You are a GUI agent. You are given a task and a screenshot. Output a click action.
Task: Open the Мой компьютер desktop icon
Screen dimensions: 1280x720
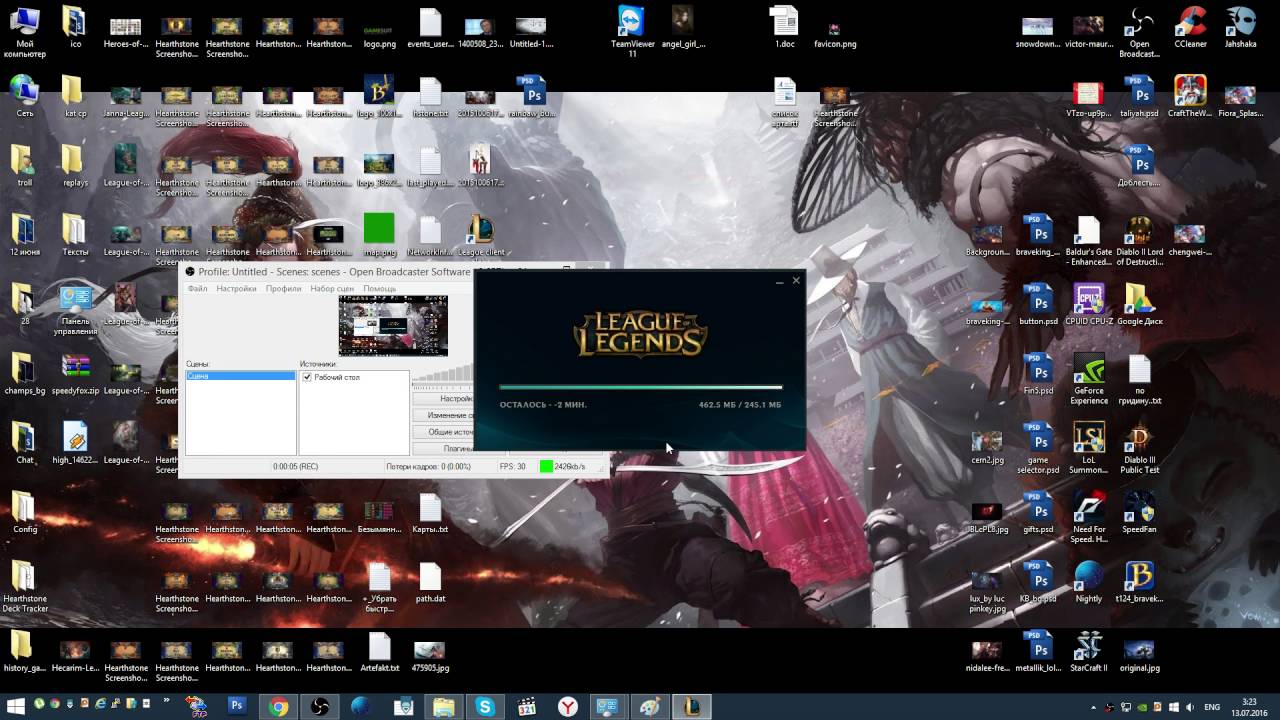pyautogui.click(x=24, y=30)
